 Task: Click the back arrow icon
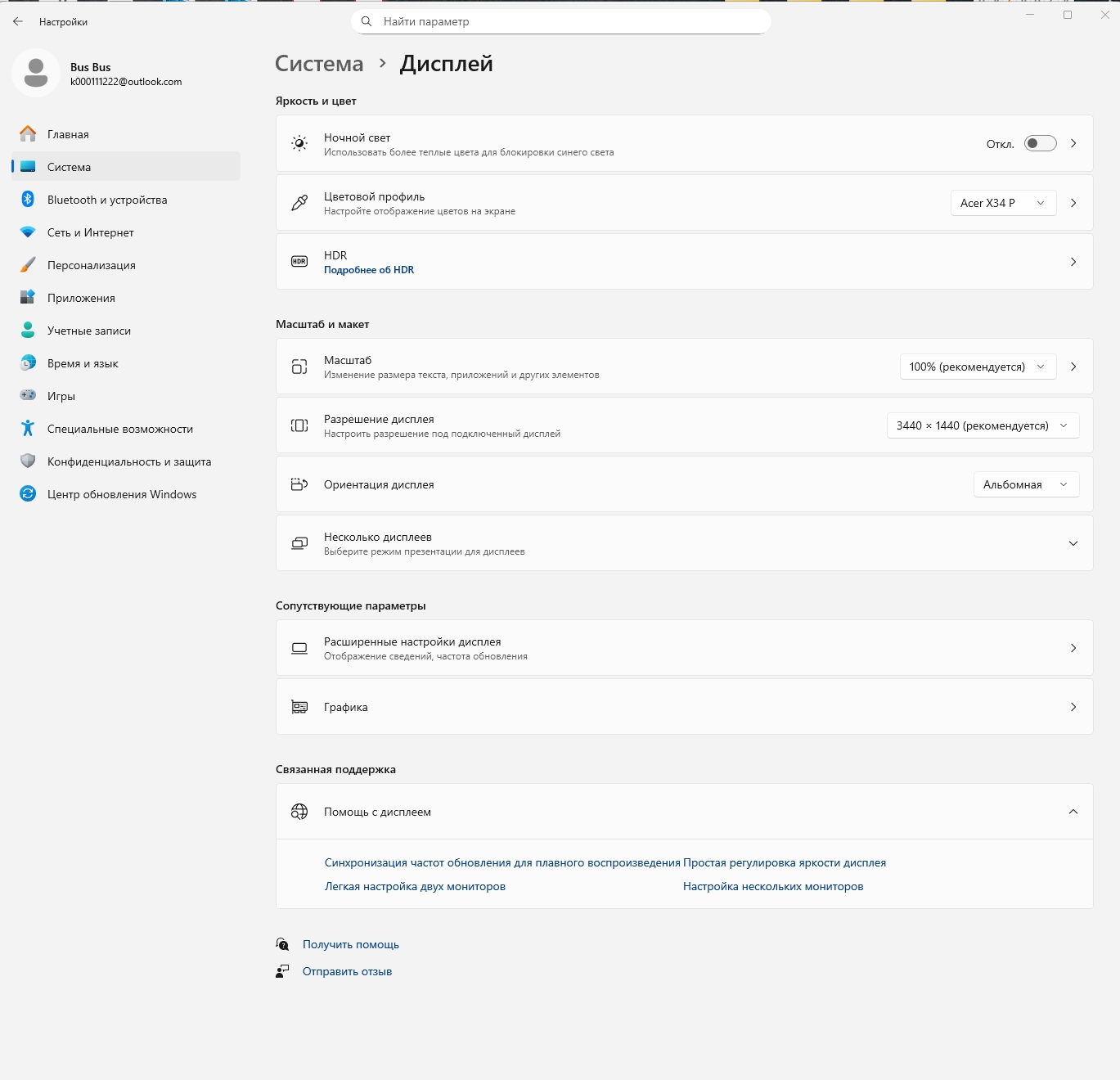click(18, 22)
